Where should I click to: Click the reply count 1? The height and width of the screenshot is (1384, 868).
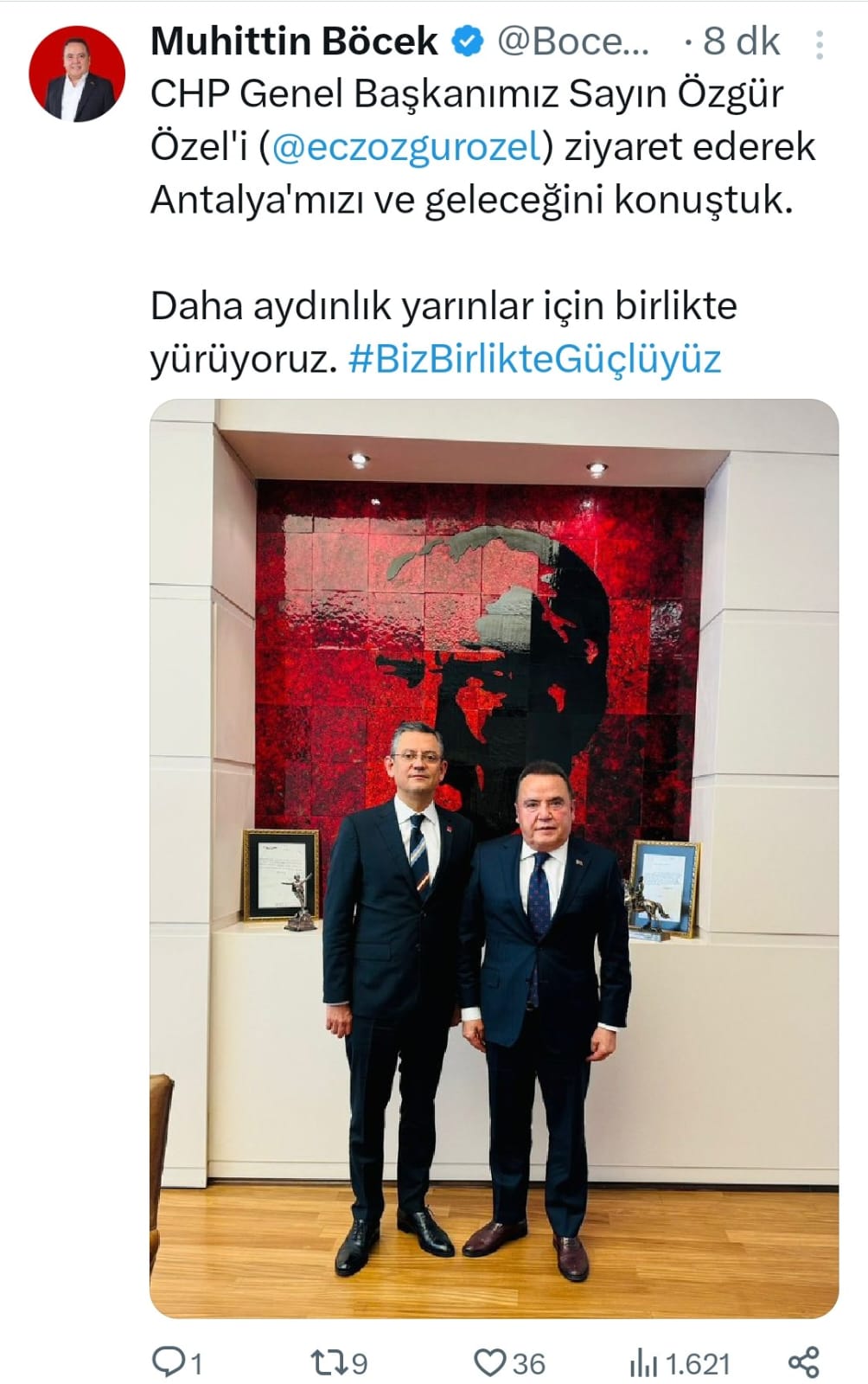click(196, 1365)
